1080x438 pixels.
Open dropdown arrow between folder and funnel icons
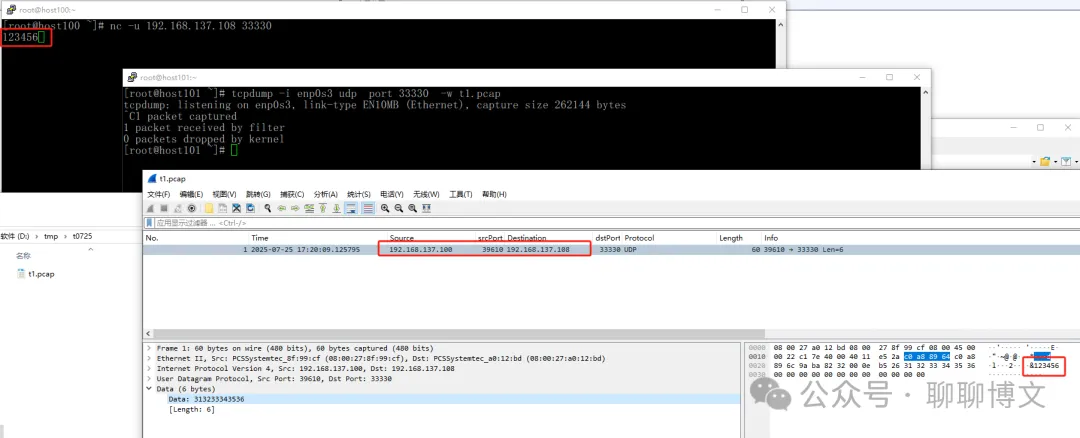pos(1055,162)
